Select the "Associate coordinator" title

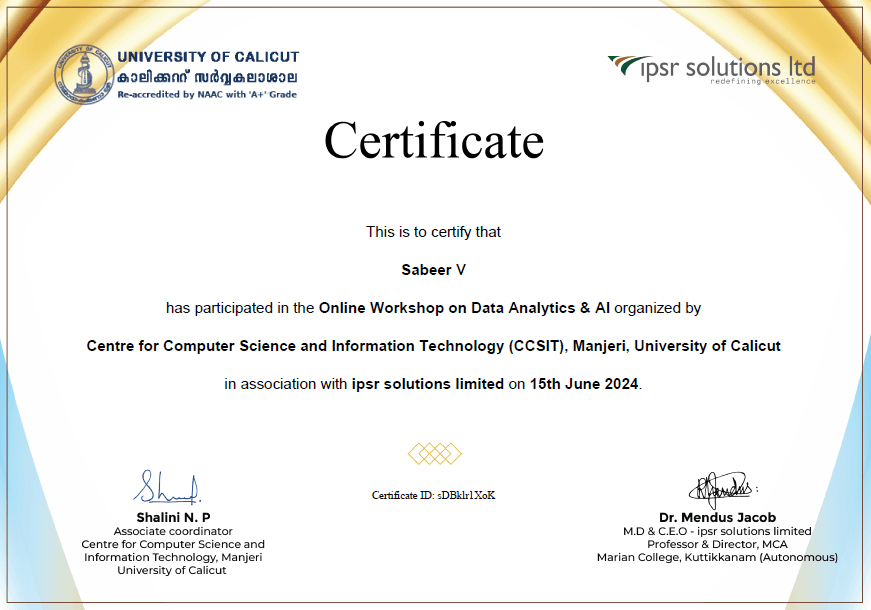point(173,532)
